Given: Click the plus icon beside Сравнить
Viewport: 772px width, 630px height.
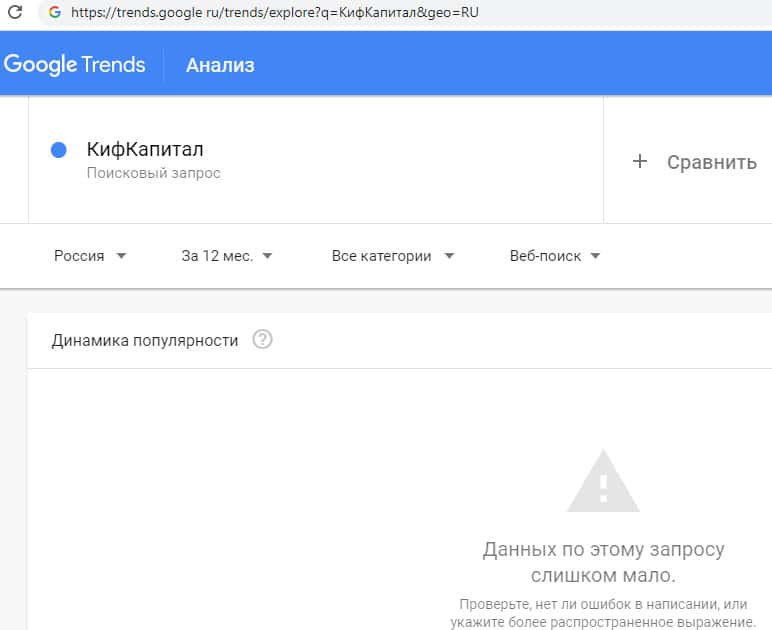Looking at the screenshot, I should [x=640, y=161].
